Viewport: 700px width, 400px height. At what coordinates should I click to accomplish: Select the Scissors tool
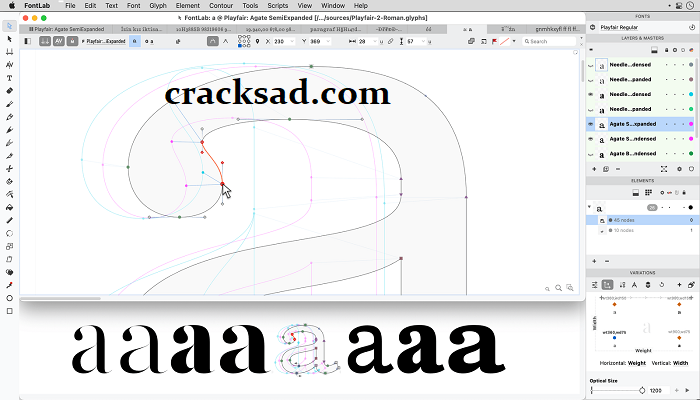pyautogui.click(x=9, y=169)
